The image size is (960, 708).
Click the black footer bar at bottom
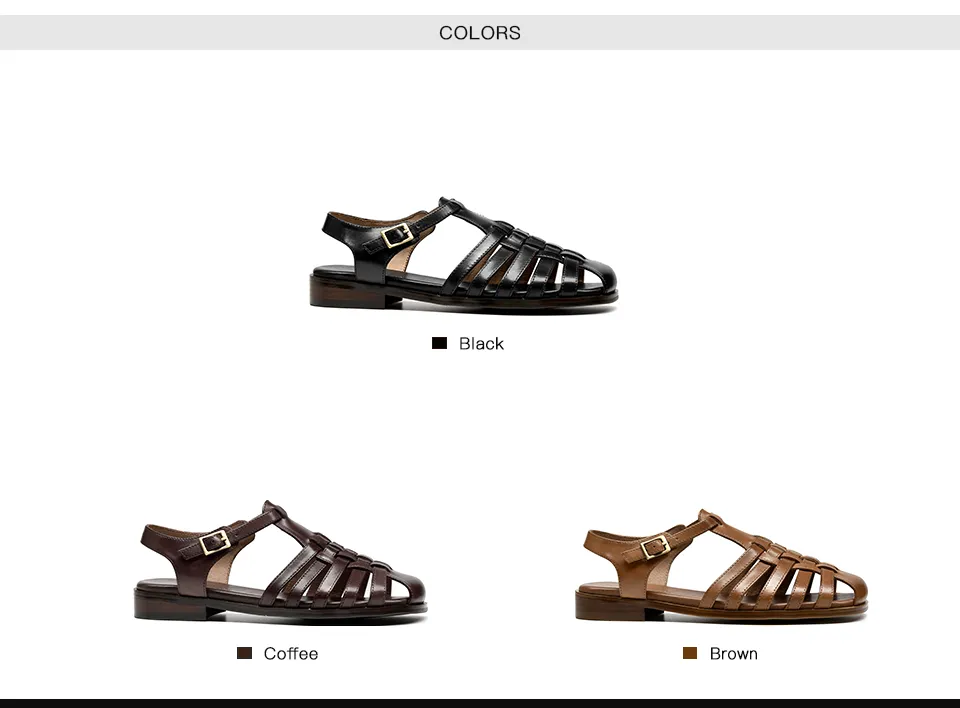[x=480, y=703]
